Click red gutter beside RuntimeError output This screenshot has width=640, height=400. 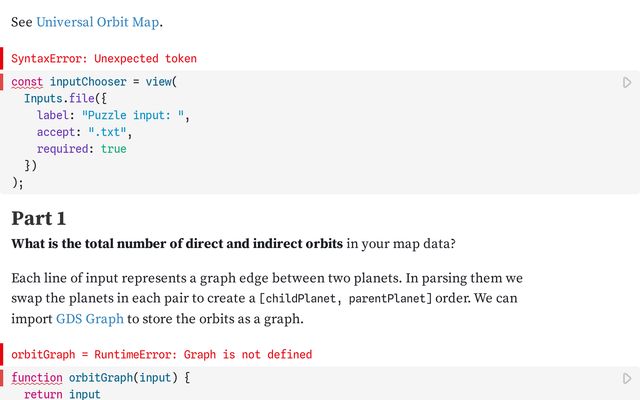pyautogui.click(x=2, y=354)
